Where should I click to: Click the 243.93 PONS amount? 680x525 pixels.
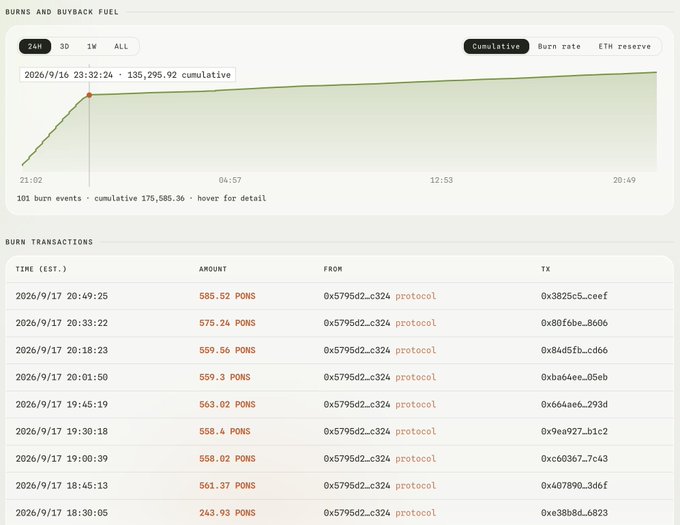[227, 513]
